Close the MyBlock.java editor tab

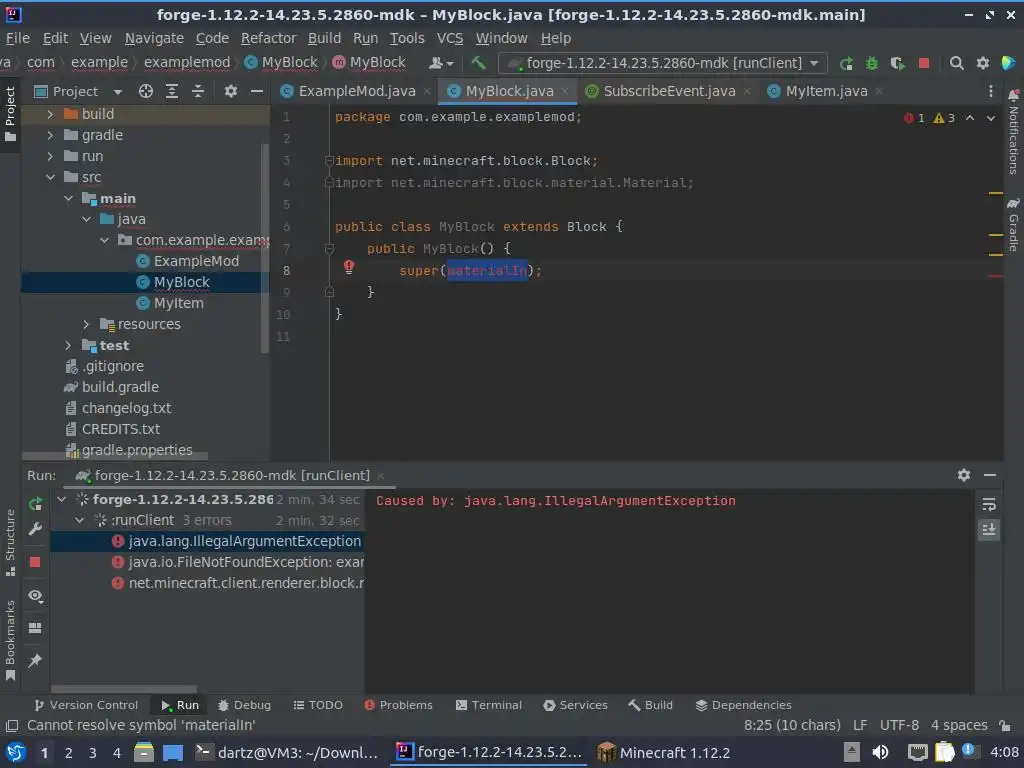(x=565, y=91)
